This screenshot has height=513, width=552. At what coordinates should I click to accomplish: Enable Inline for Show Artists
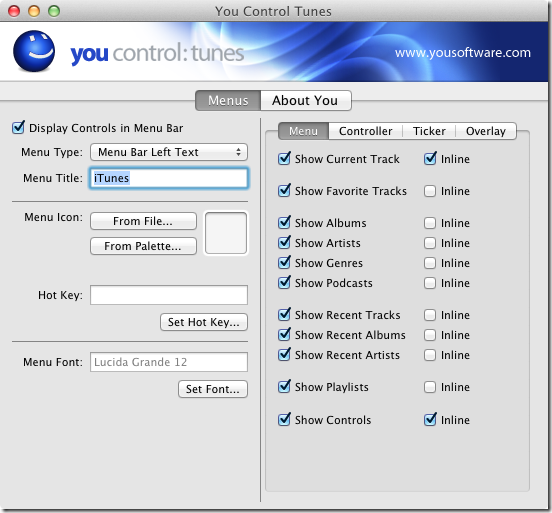click(x=430, y=243)
